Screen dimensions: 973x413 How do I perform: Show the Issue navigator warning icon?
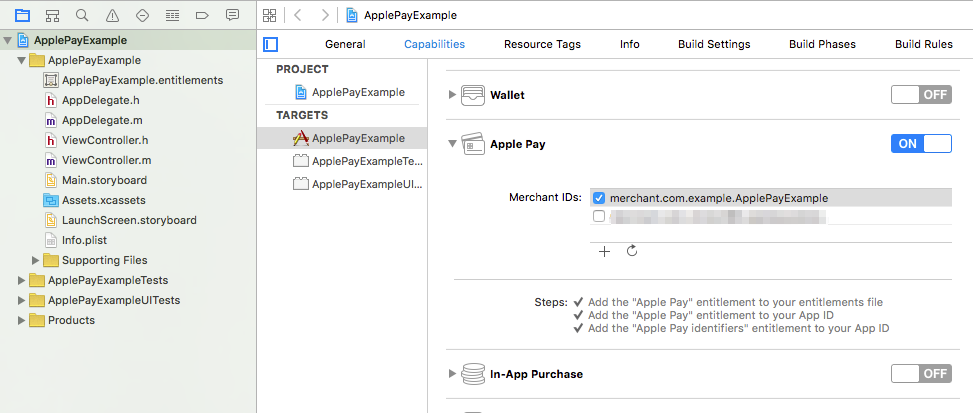click(x=112, y=15)
